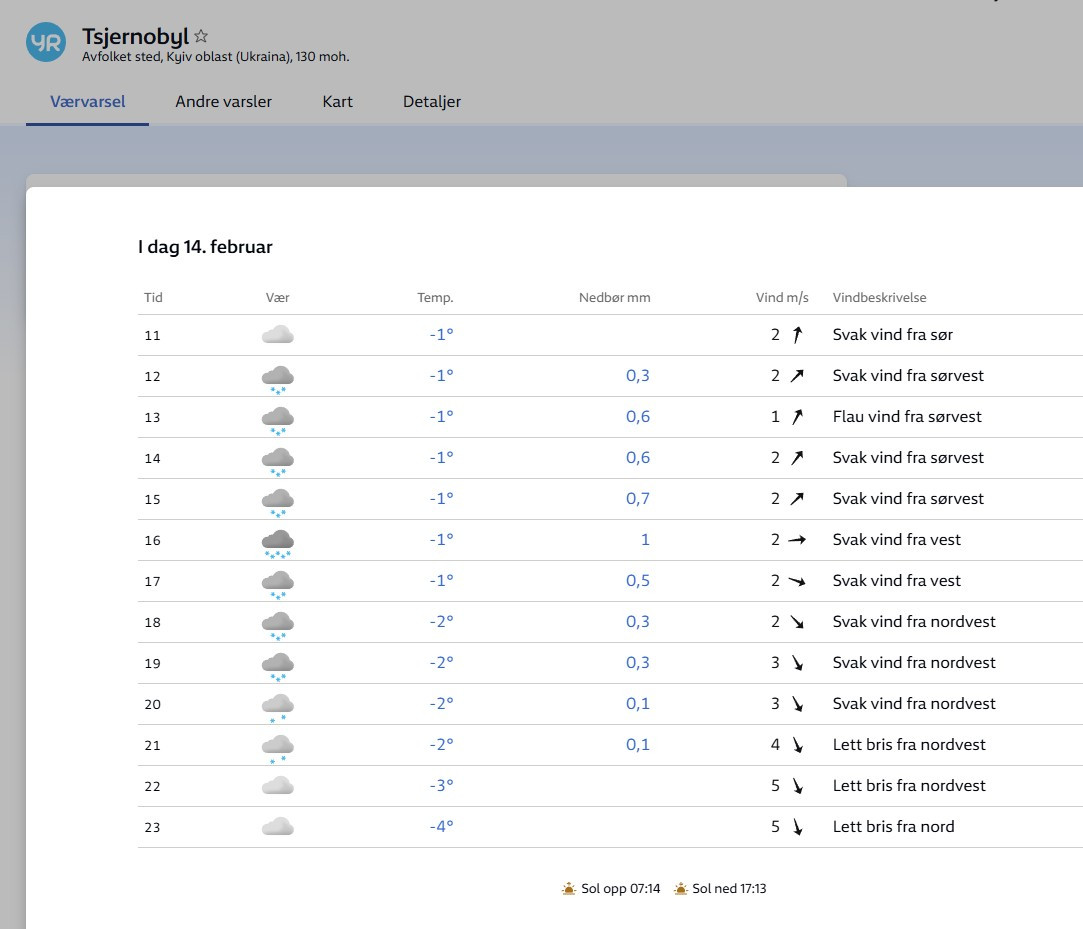Click the Vind m/s column header
Image resolution: width=1083 pixels, height=929 pixels.
tap(782, 298)
